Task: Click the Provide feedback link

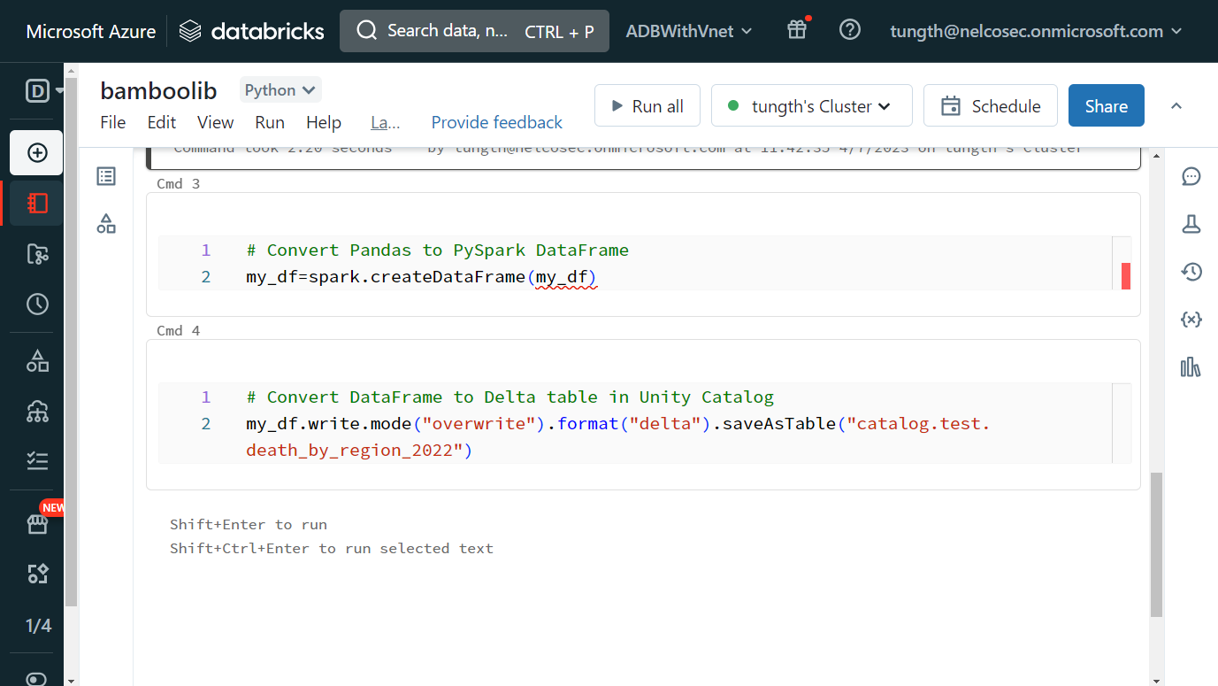Action: [x=496, y=122]
